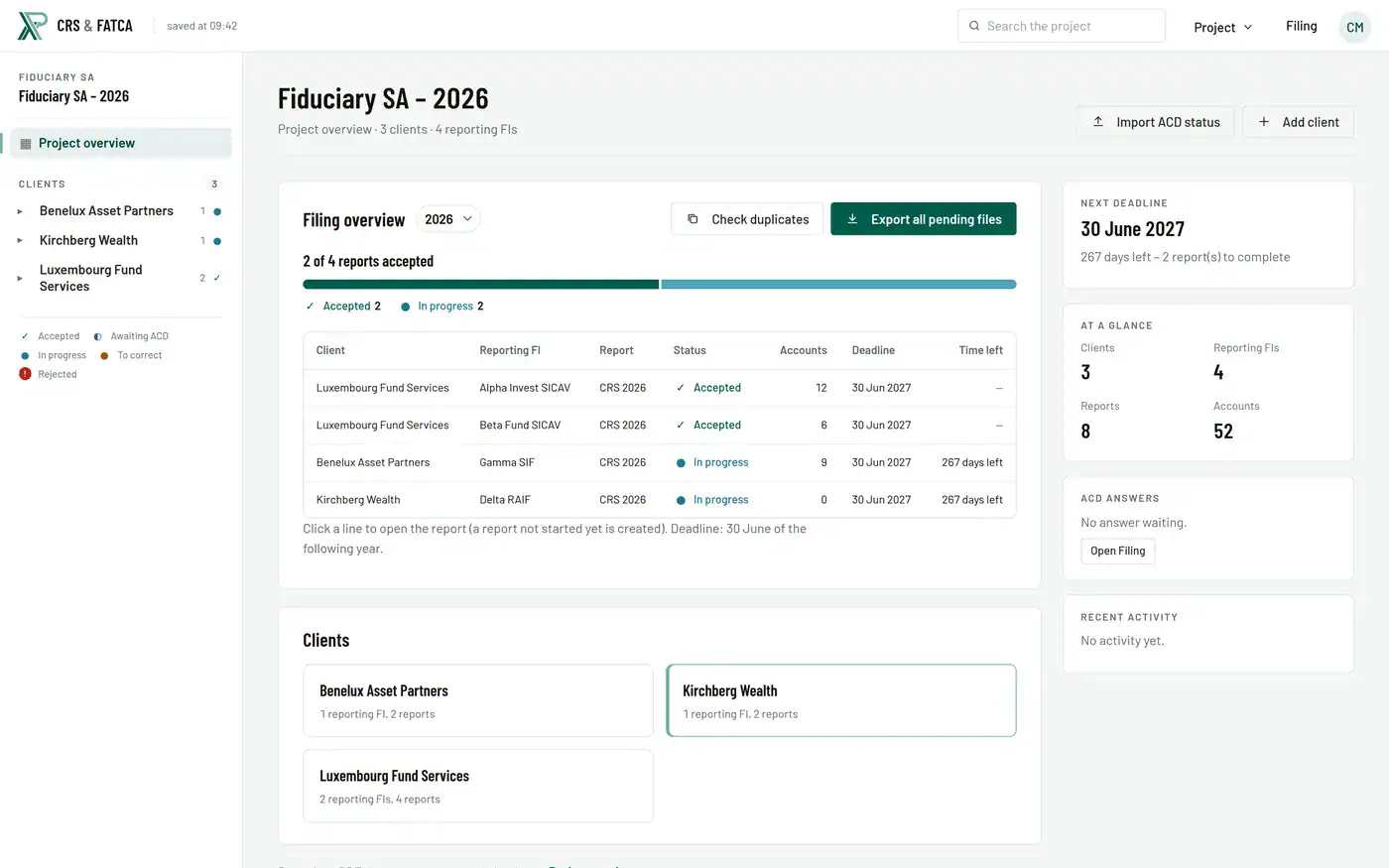Click the download icon on Export all pending files

click(852, 219)
